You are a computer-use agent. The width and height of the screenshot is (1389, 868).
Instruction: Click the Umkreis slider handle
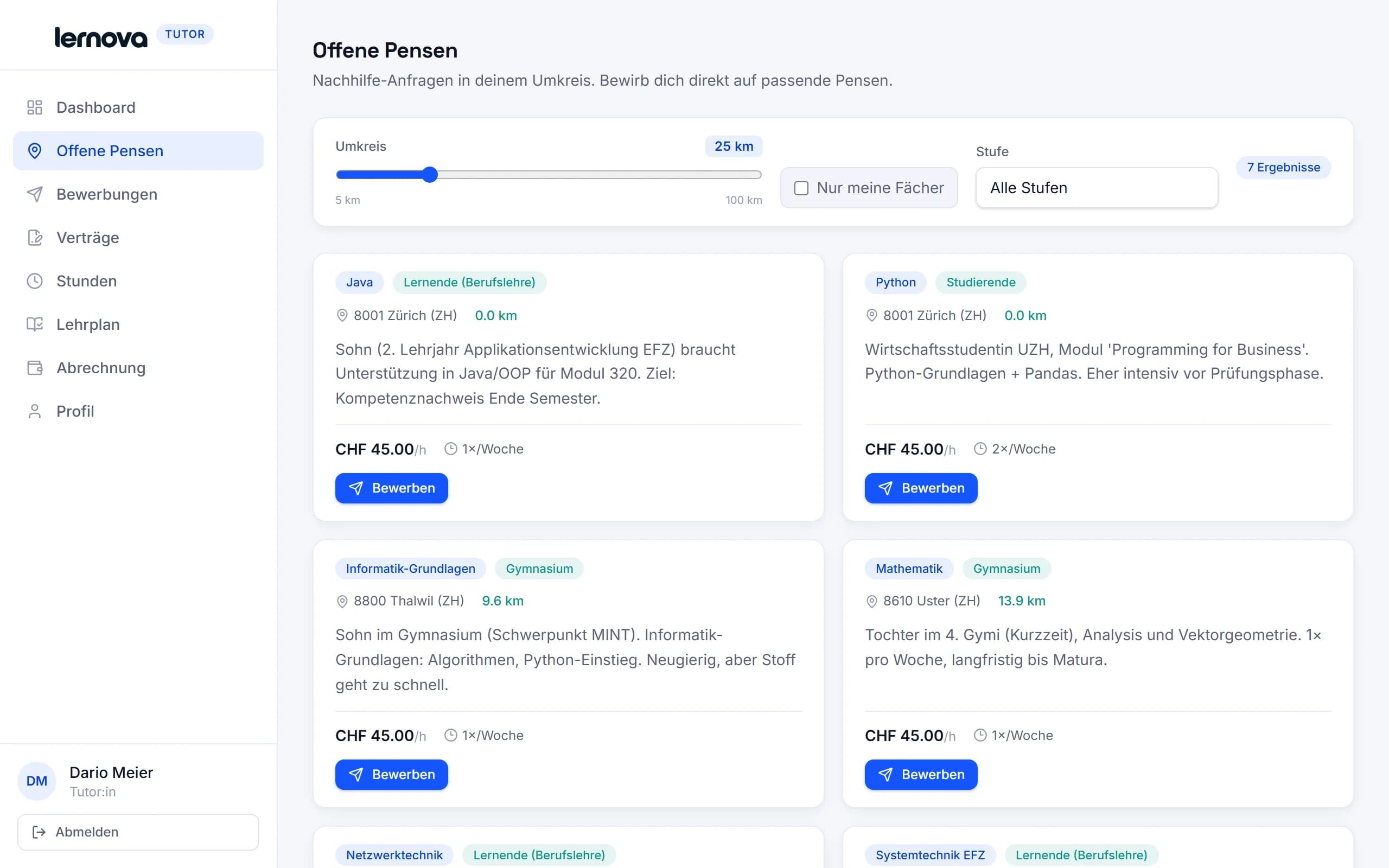coord(430,175)
